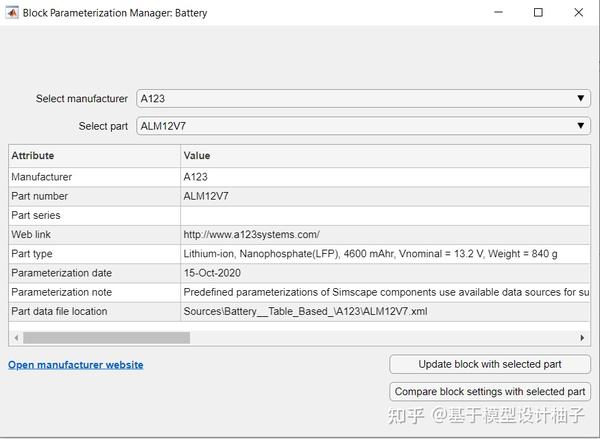Screen dimensions: 600x439
Task: Click the MATLAB icon in title bar
Action: (x=11, y=12)
